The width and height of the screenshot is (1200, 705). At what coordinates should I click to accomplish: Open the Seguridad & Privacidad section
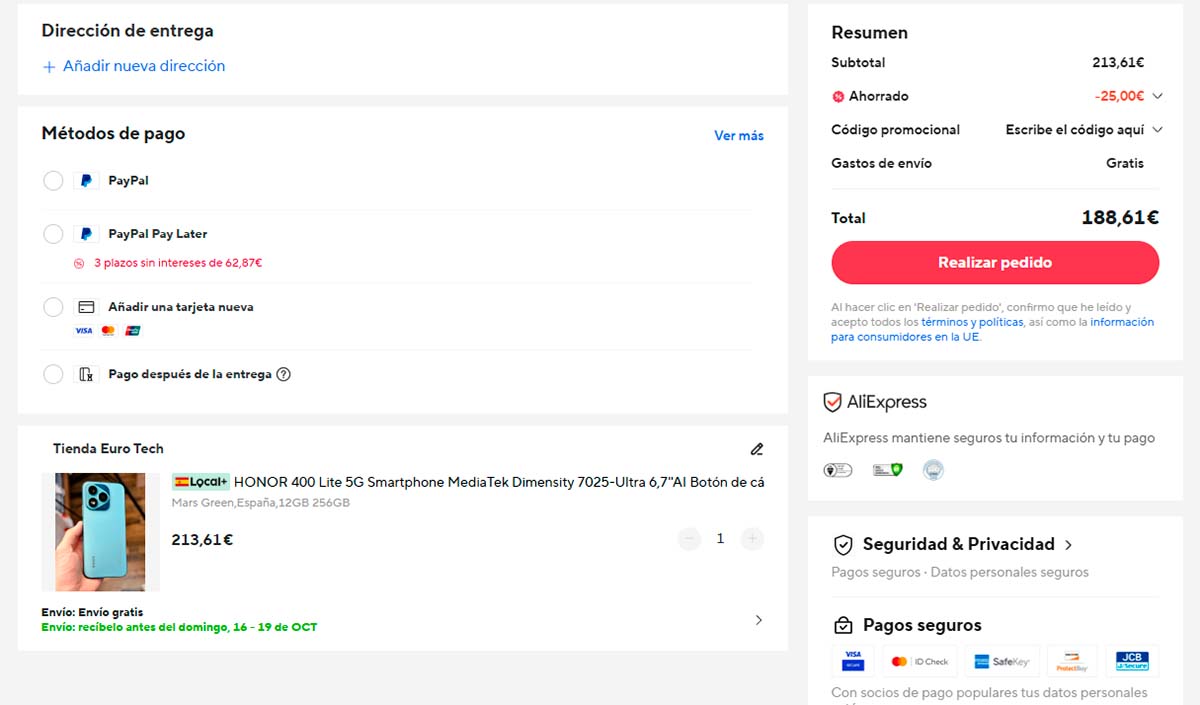pos(954,544)
